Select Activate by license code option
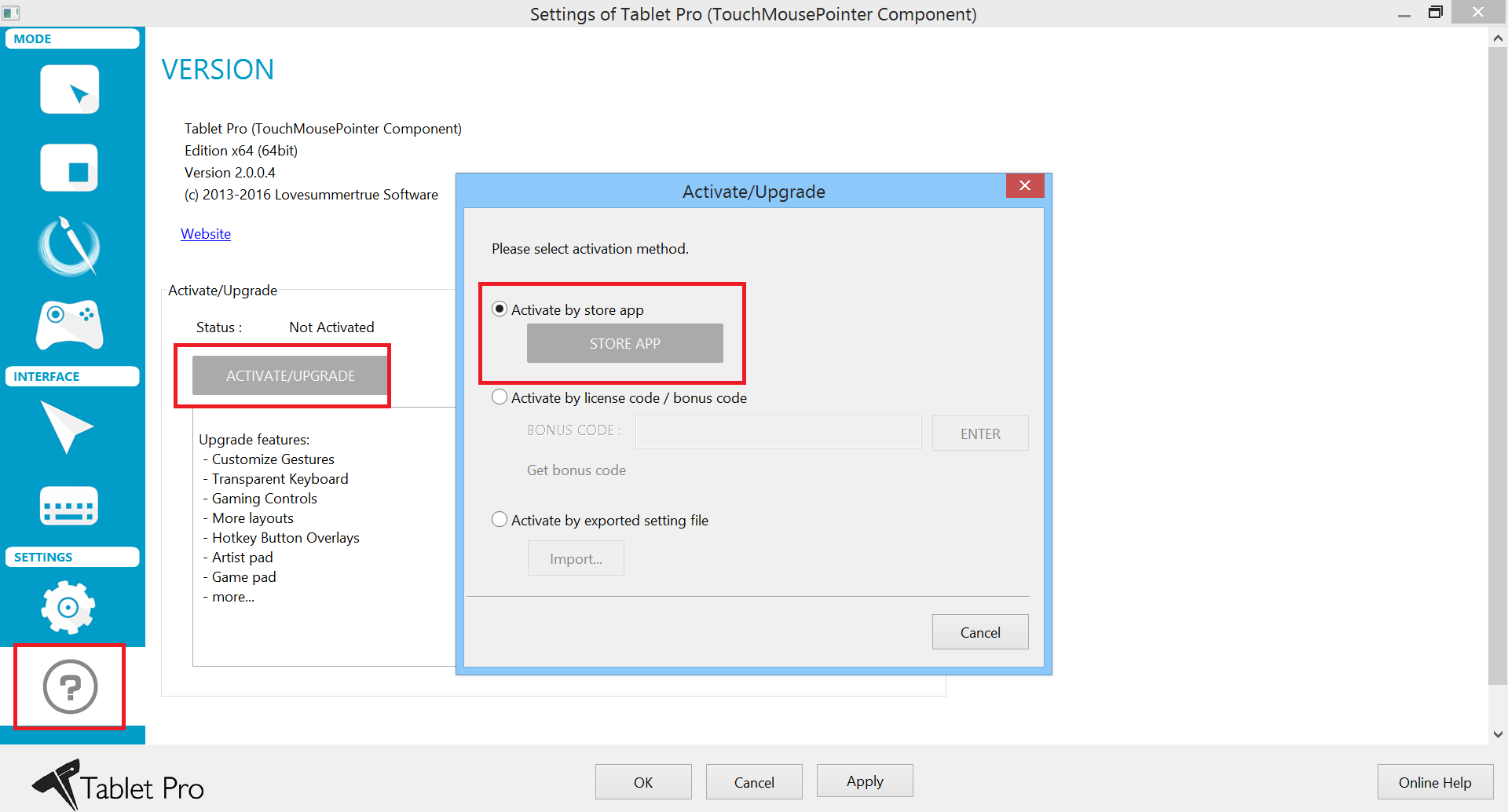This screenshot has height=812, width=1508. coord(500,397)
